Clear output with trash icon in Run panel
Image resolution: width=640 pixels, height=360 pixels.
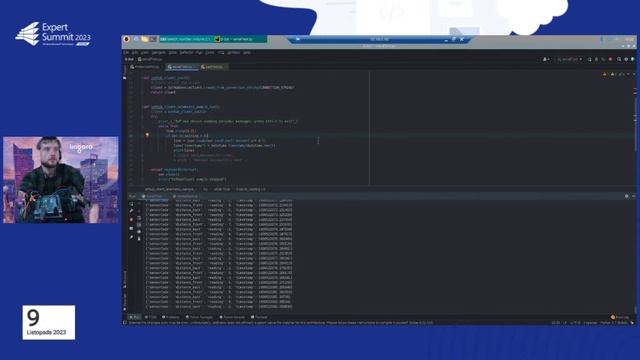(x=139, y=239)
